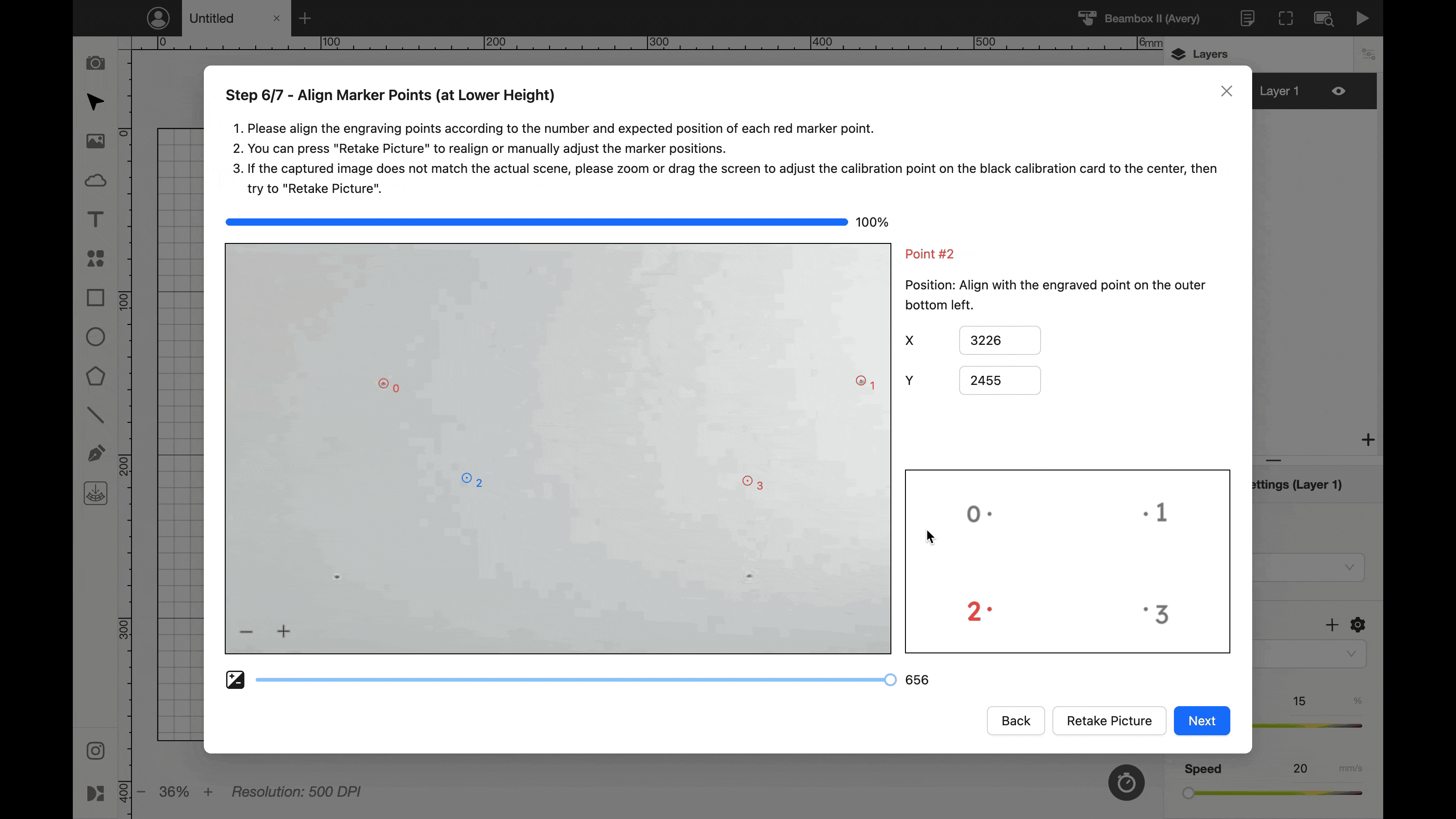
Task: Click the X coordinate input field
Action: point(999,340)
